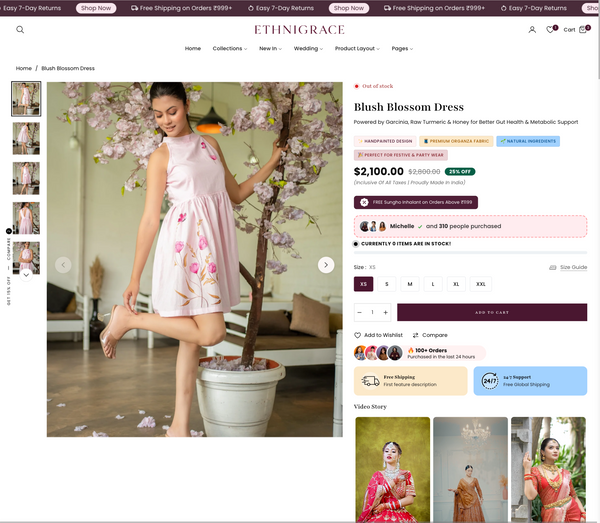Click the Perfect for Festive & Party Wear tag
The image size is (600, 523).
(x=401, y=155)
